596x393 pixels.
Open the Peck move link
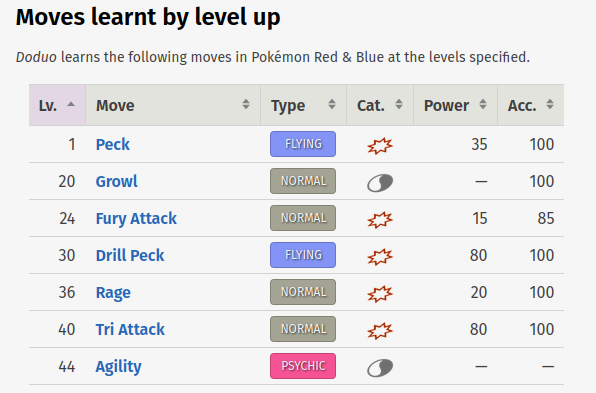[x=113, y=144]
